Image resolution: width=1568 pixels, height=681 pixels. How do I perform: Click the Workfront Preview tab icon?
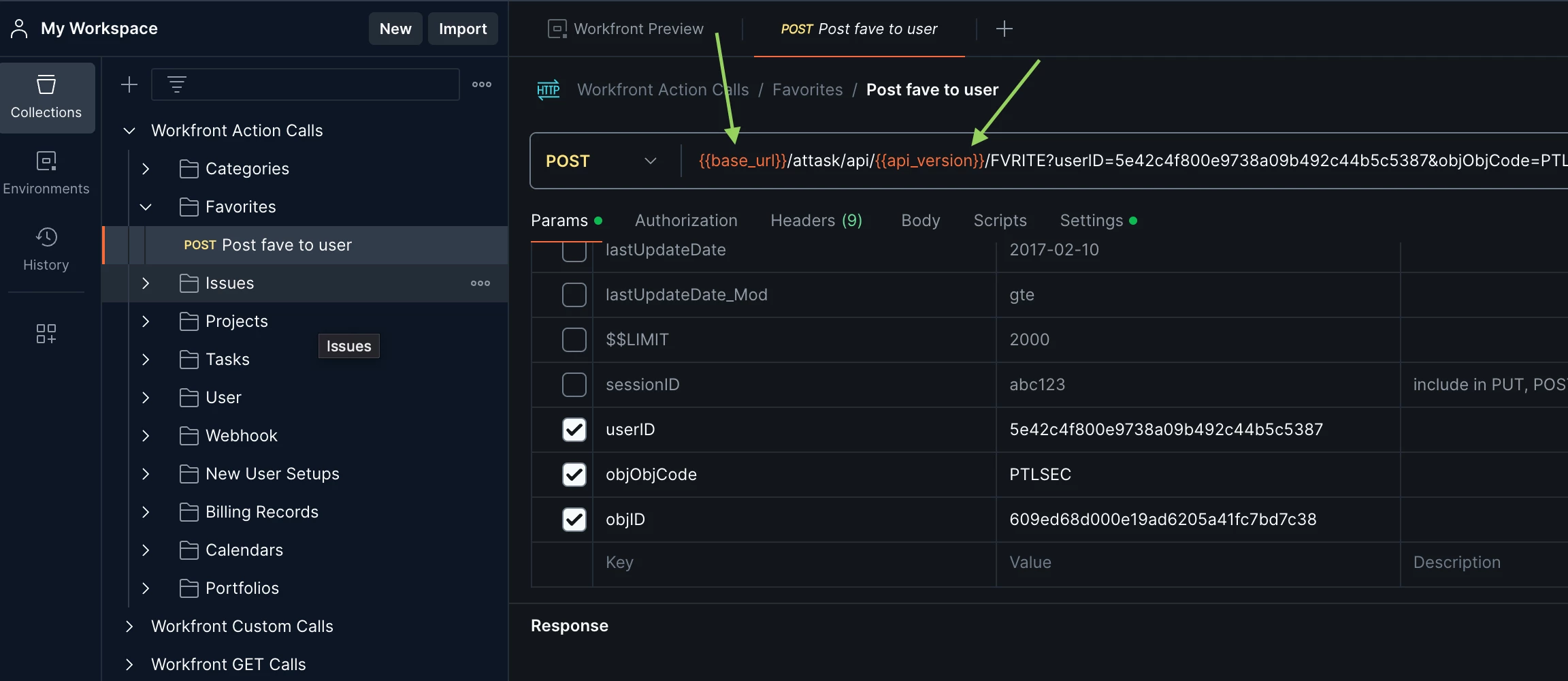coord(557,29)
